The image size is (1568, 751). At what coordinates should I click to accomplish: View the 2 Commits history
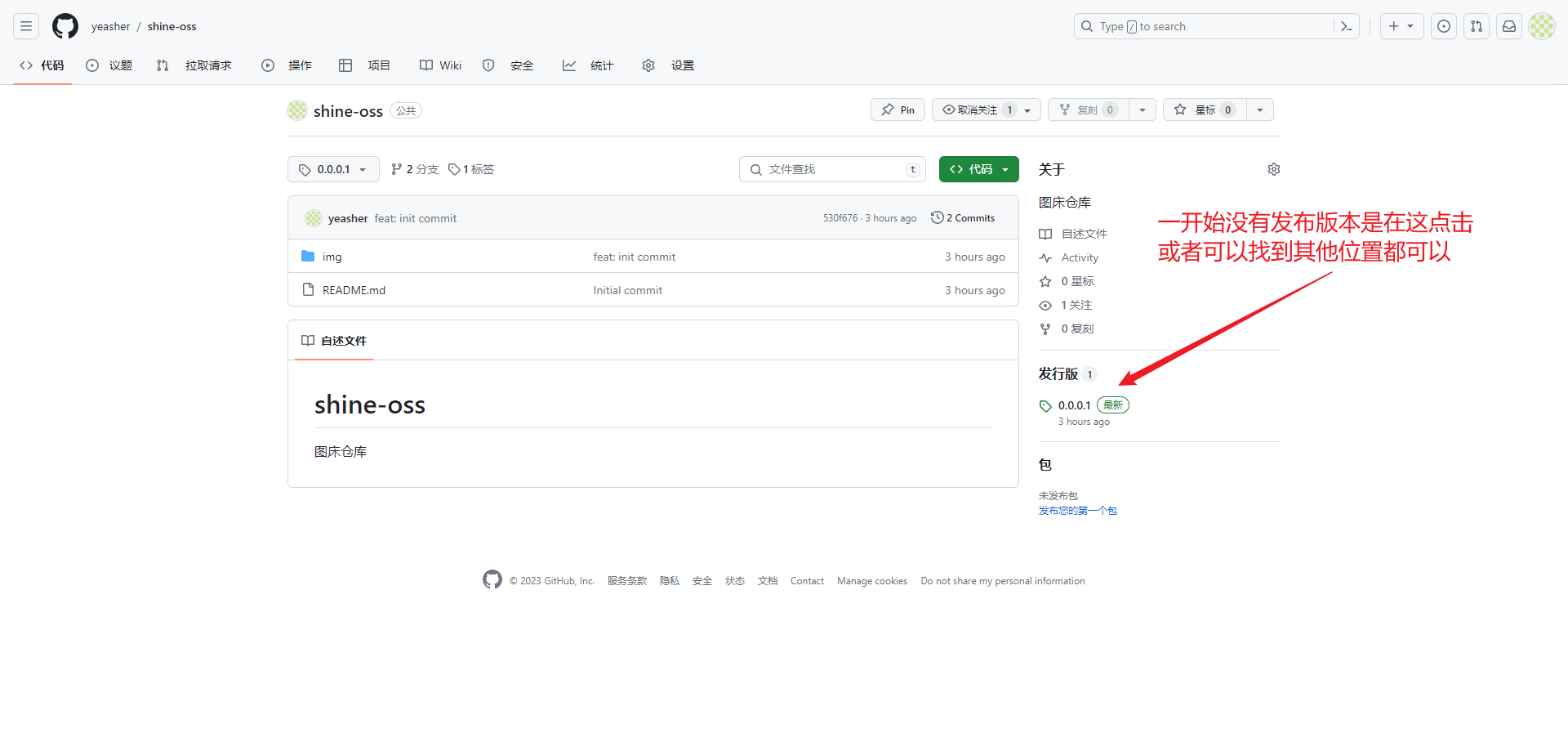[963, 218]
